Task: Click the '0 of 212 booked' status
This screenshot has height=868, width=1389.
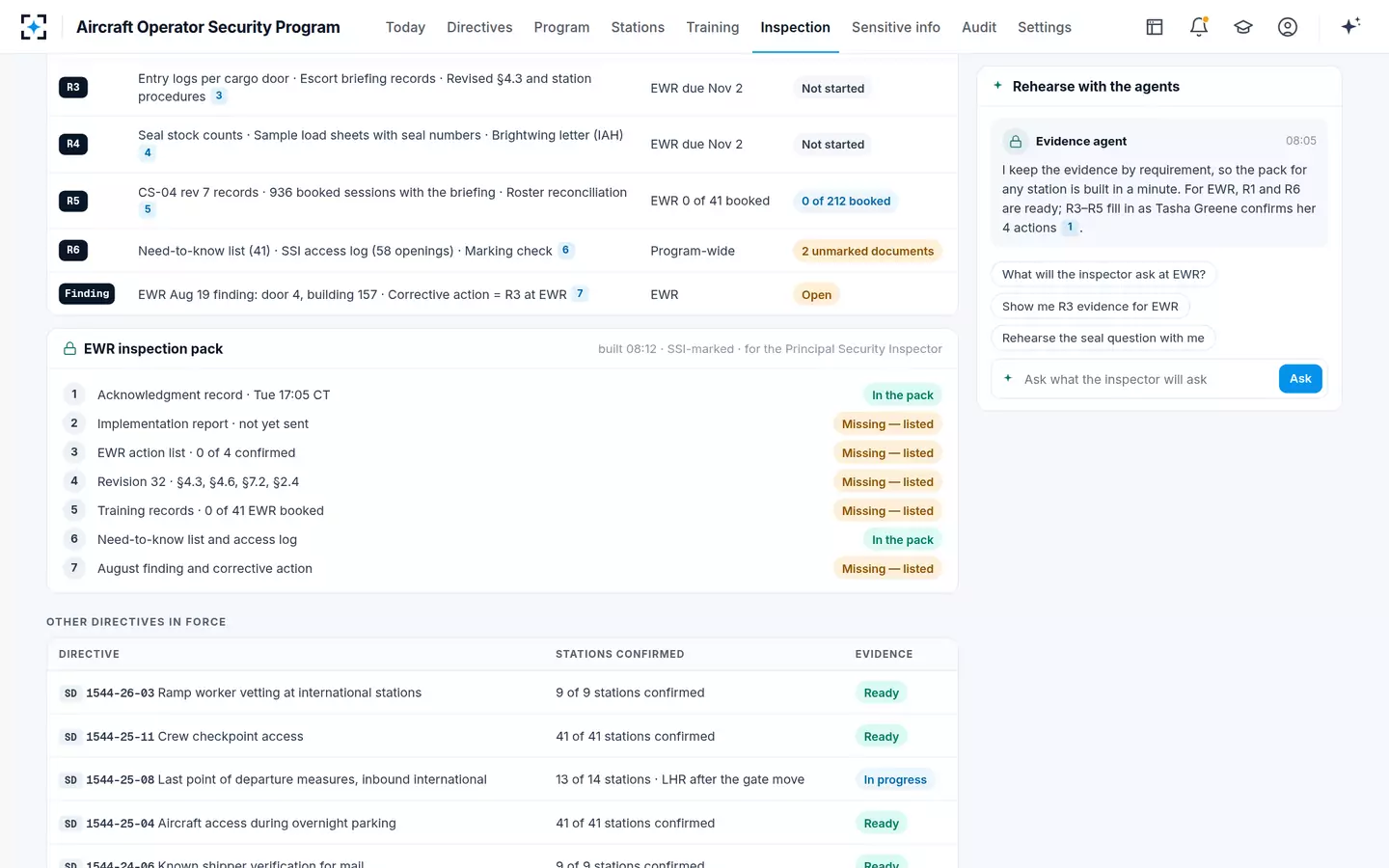Action: (846, 202)
